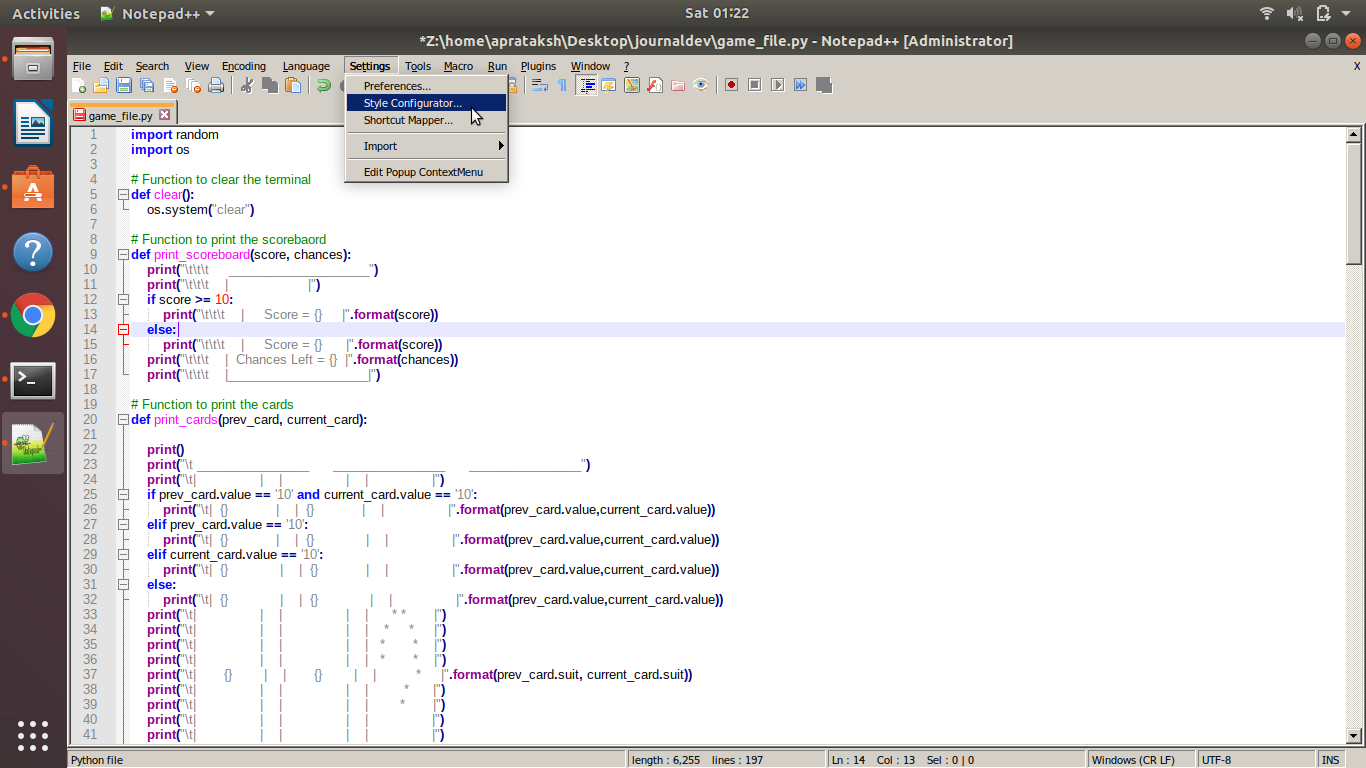This screenshot has width=1366, height=768.
Task: Toggle Show All Characters with the paragraph icon
Action: pyautogui.click(x=561, y=85)
